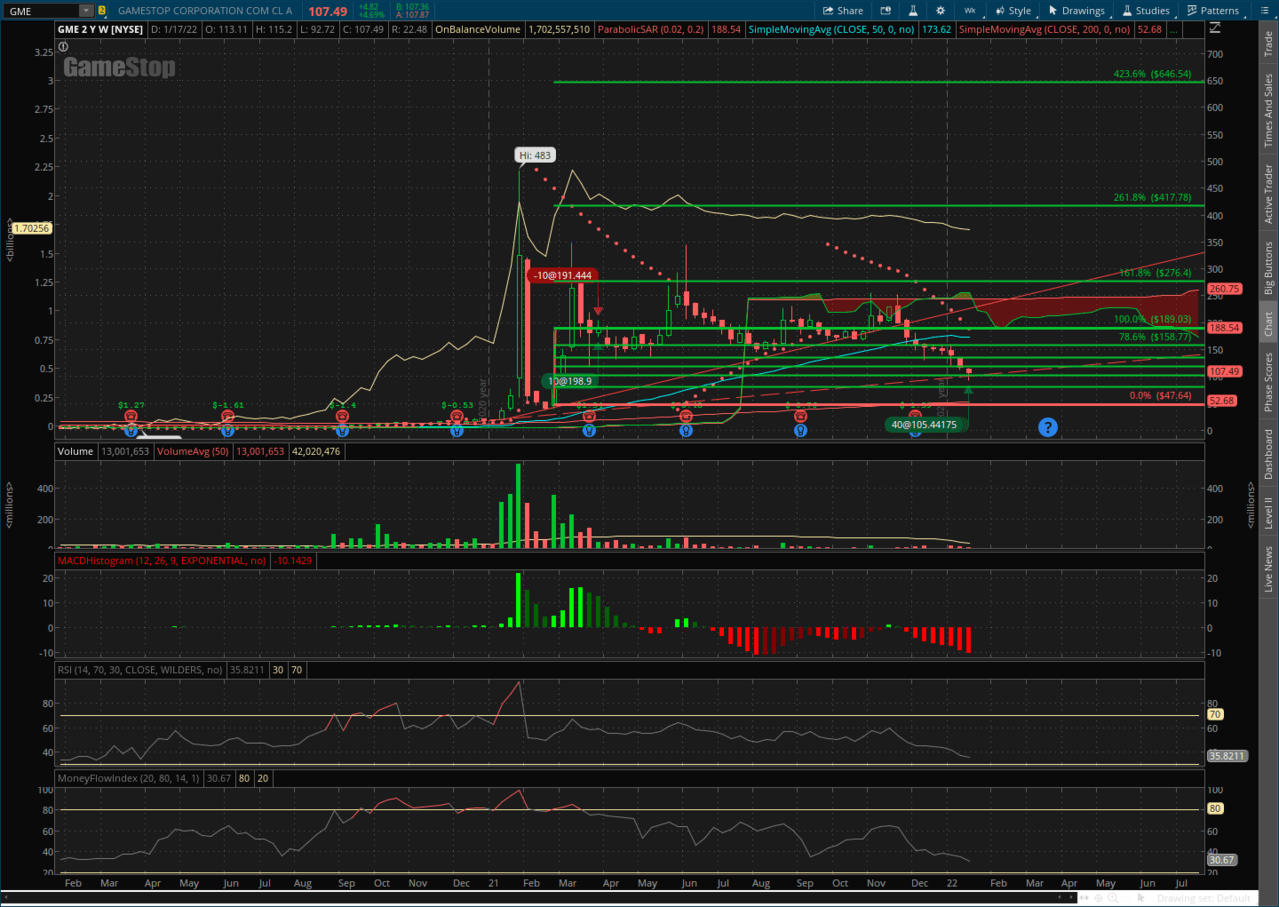Click the 423.6% ($646.54) Fibonacci label

(x=1152, y=74)
